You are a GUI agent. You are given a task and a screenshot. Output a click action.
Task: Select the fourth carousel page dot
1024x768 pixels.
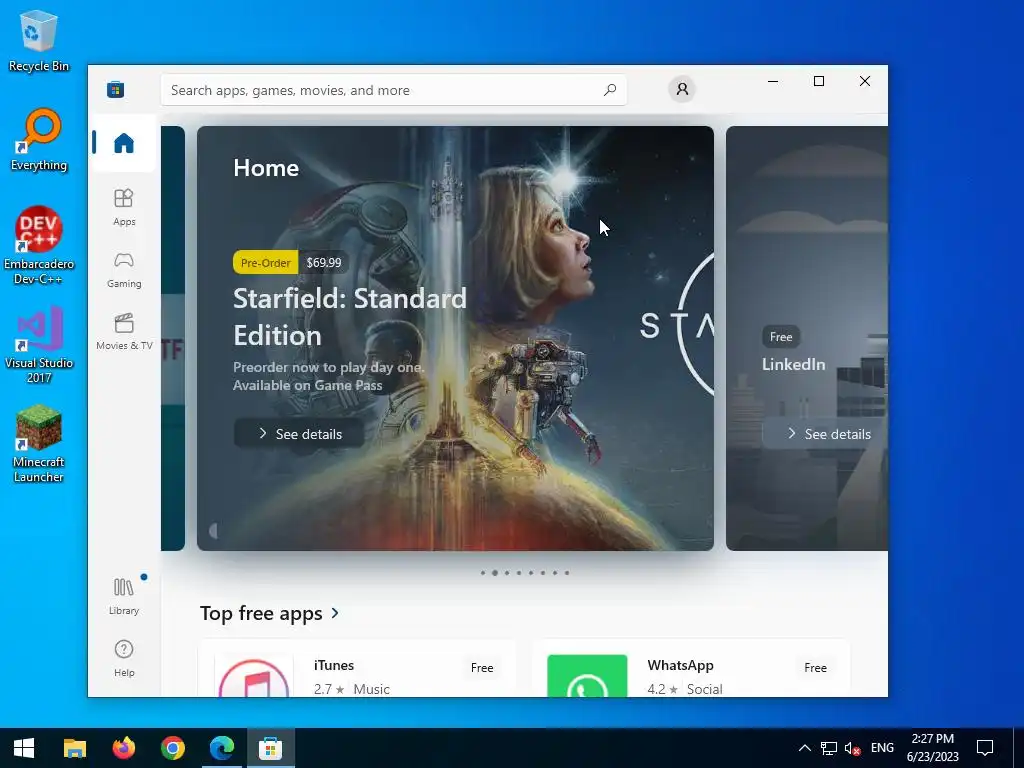(519, 573)
